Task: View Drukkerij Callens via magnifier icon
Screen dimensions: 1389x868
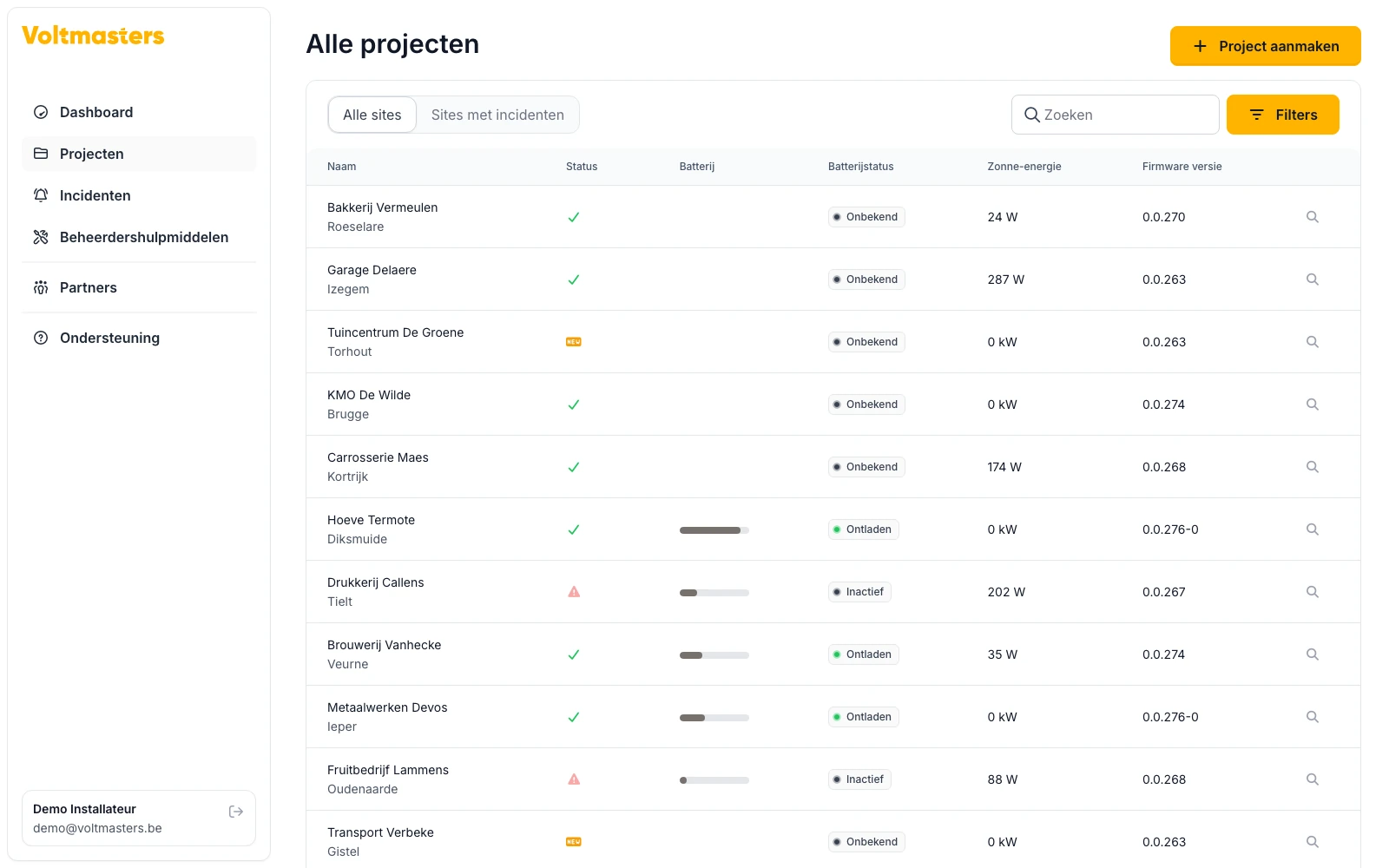Action: pyautogui.click(x=1313, y=592)
